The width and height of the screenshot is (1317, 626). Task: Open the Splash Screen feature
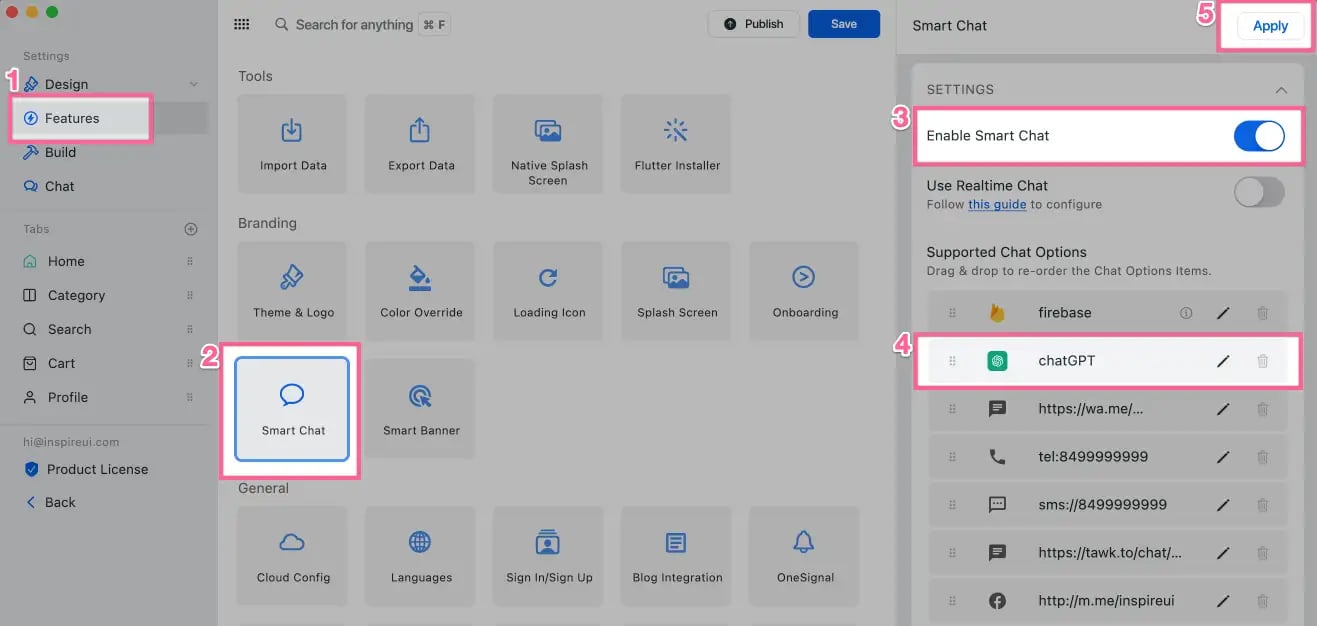tap(677, 291)
